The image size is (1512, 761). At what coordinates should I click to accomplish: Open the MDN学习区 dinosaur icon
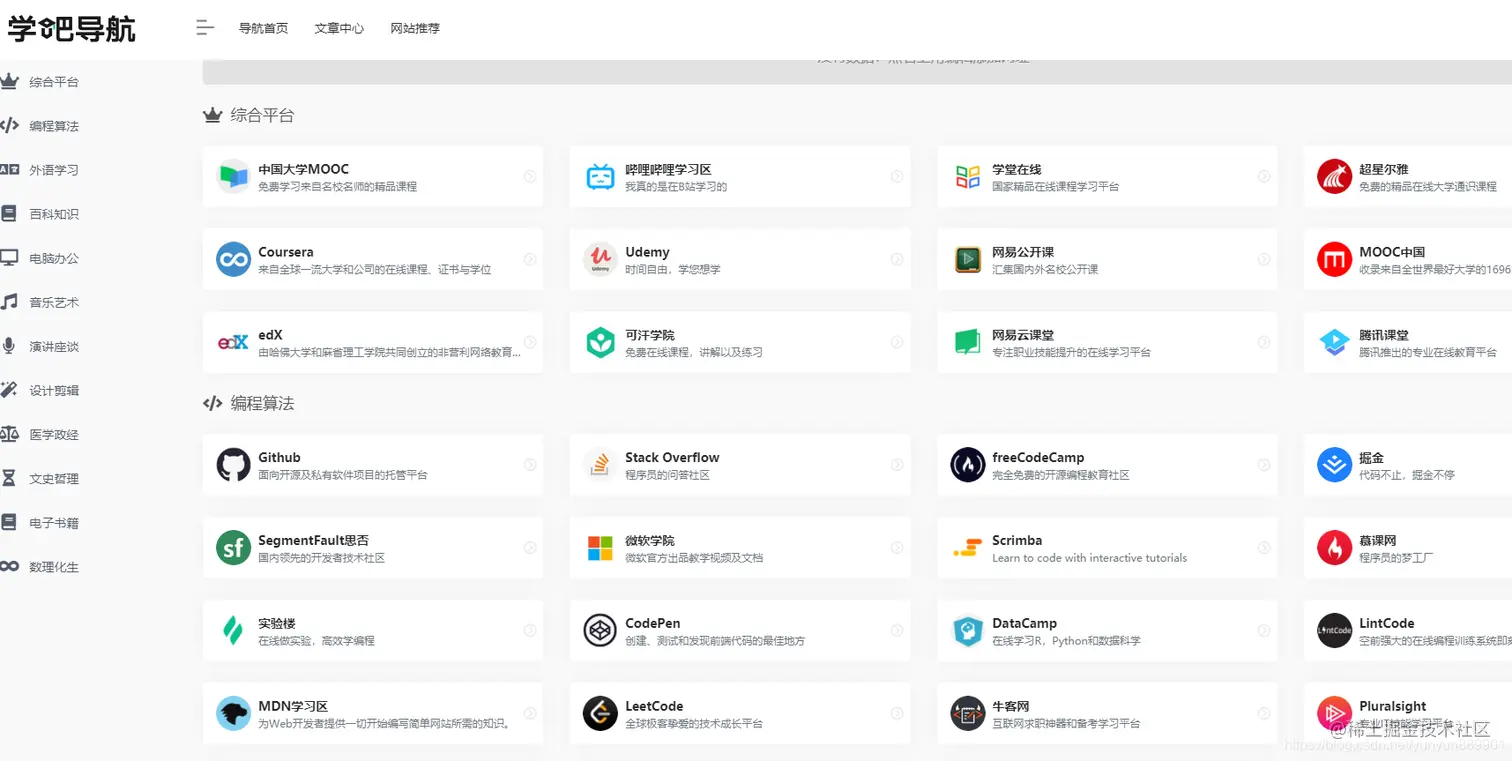(233, 714)
